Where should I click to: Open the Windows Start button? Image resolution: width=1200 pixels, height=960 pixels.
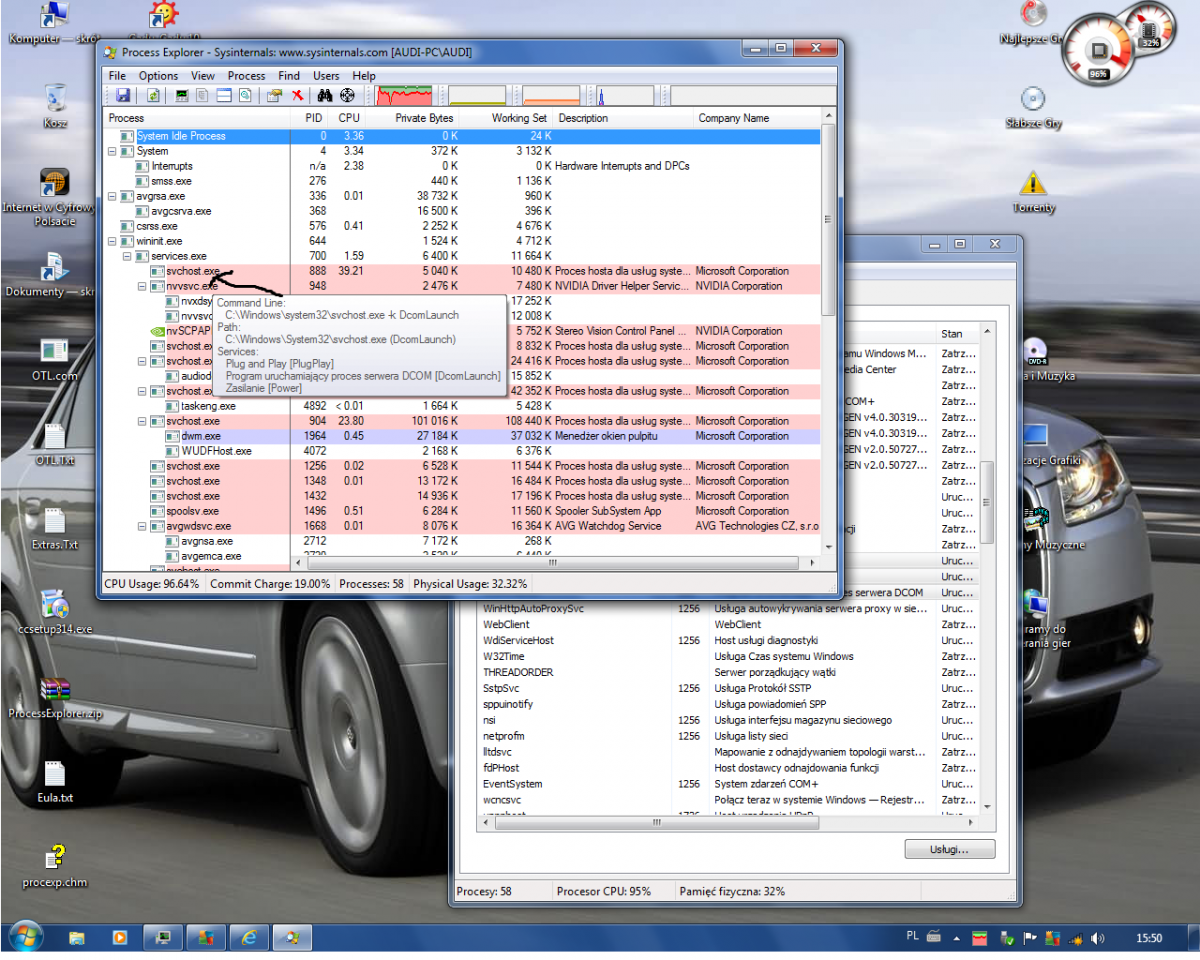[24, 938]
